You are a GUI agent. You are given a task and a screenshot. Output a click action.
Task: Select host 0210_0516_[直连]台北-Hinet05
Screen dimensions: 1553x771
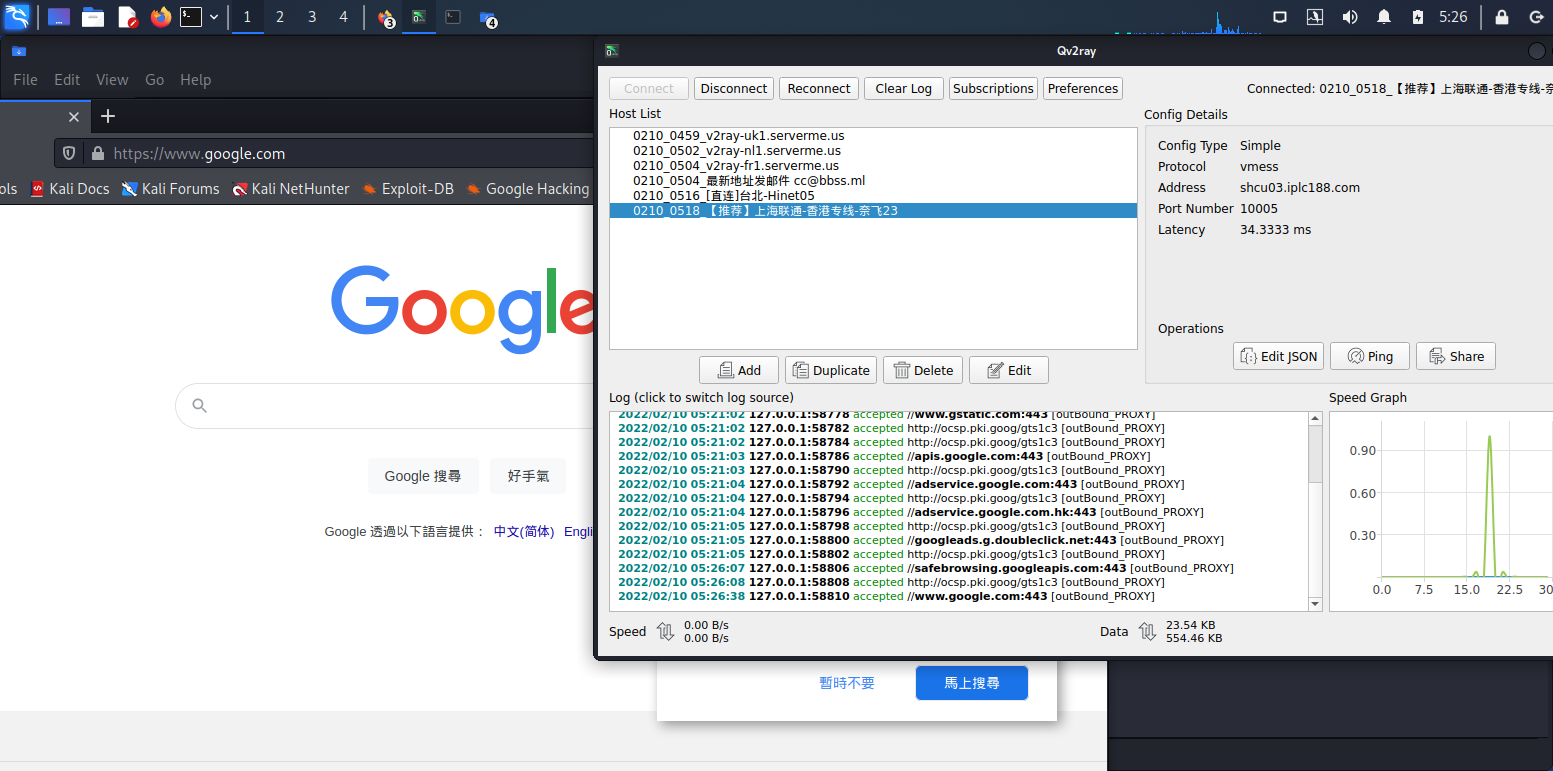point(873,195)
